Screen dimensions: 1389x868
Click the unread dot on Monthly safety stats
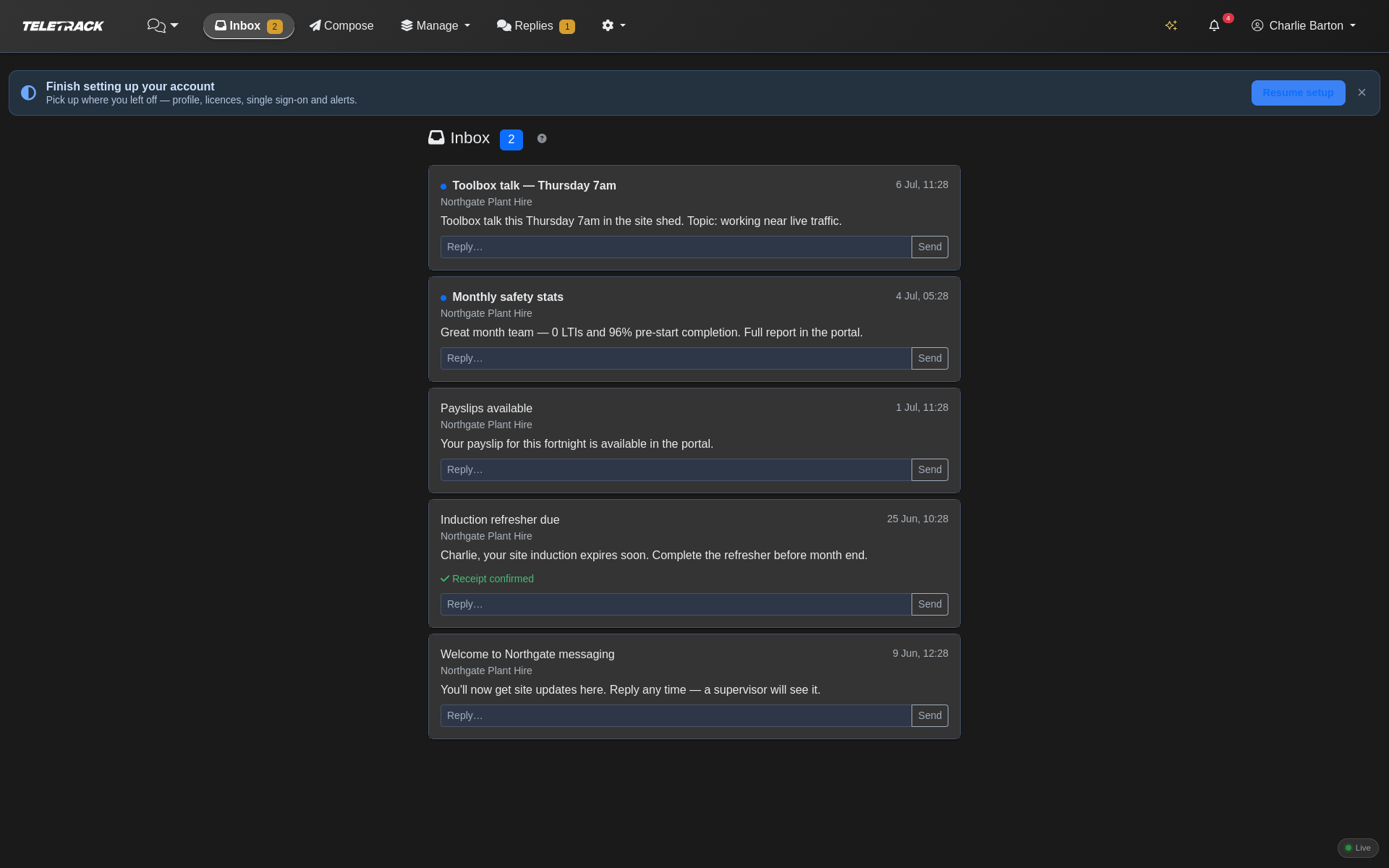point(443,298)
